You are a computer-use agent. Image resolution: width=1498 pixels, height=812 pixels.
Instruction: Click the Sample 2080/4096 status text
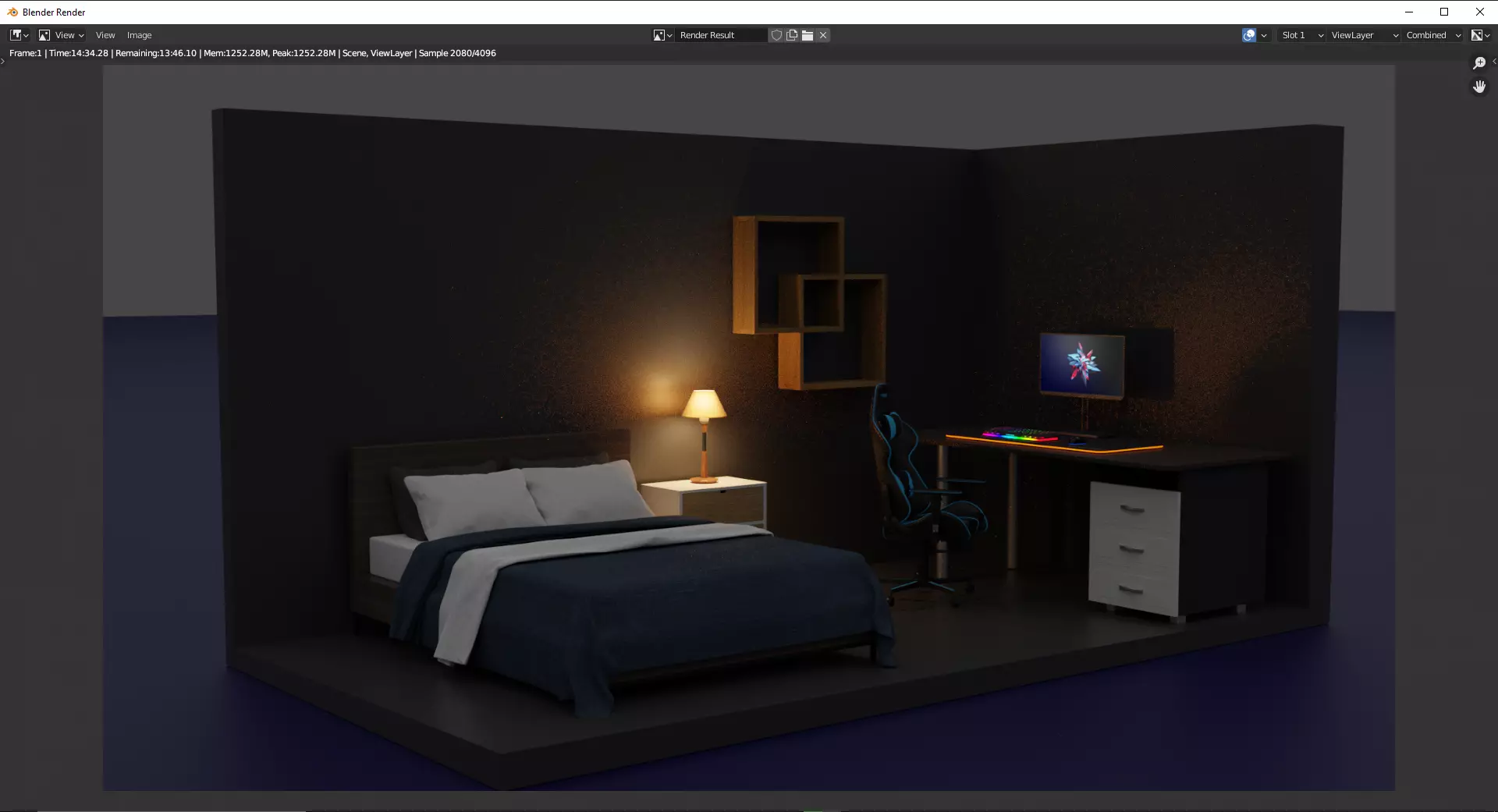coord(457,53)
